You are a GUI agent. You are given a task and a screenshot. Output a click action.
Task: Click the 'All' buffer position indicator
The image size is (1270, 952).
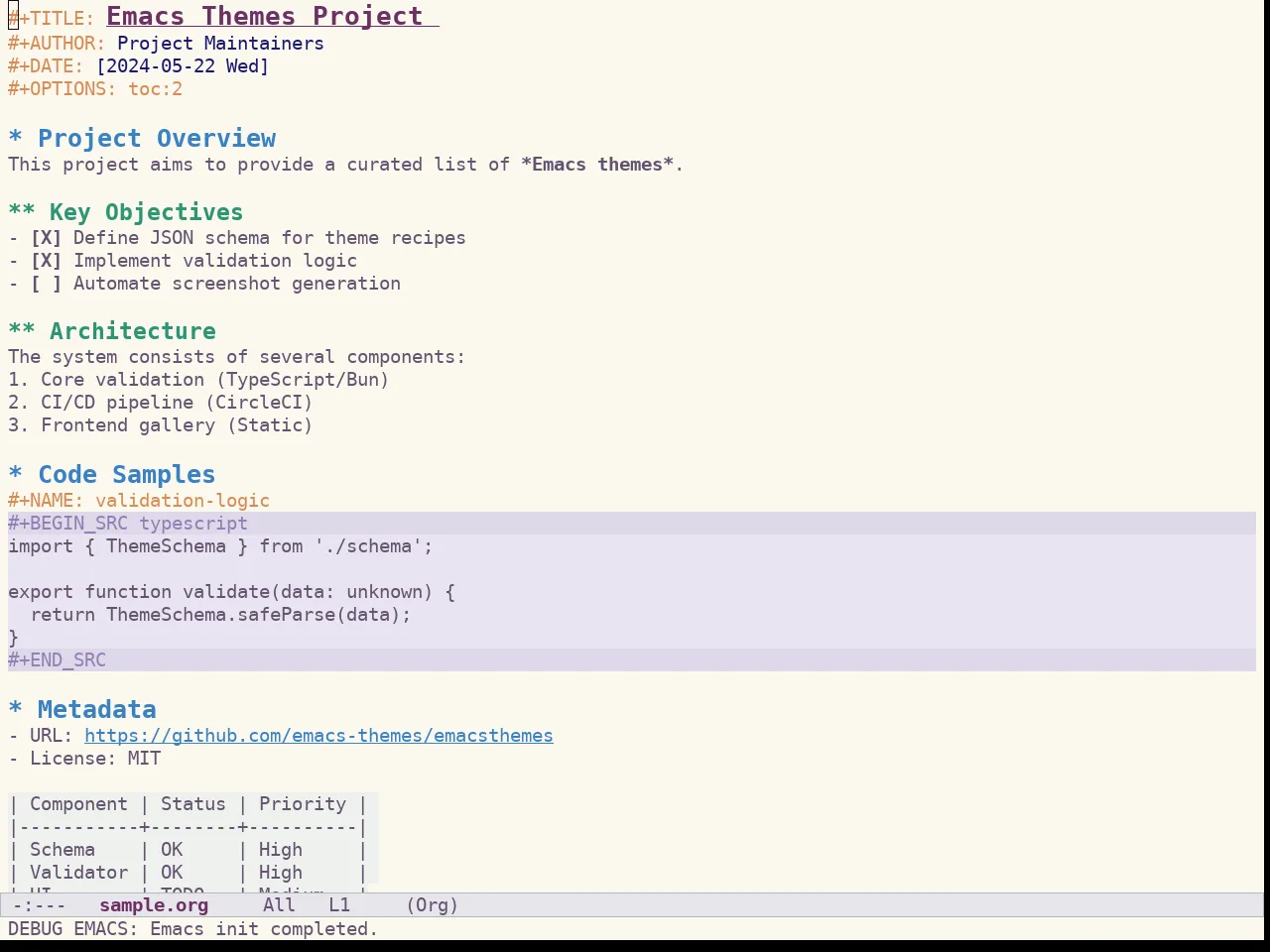[x=279, y=905]
